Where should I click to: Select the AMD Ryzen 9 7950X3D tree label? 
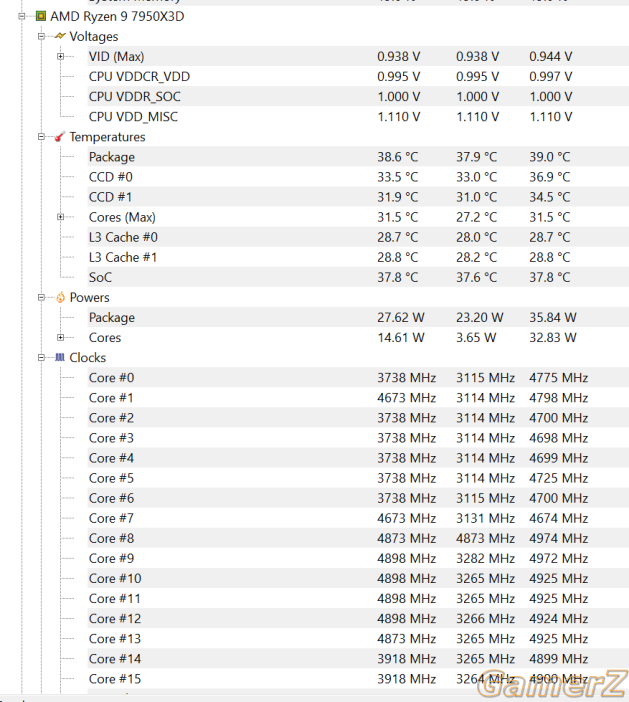click(117, 17)
